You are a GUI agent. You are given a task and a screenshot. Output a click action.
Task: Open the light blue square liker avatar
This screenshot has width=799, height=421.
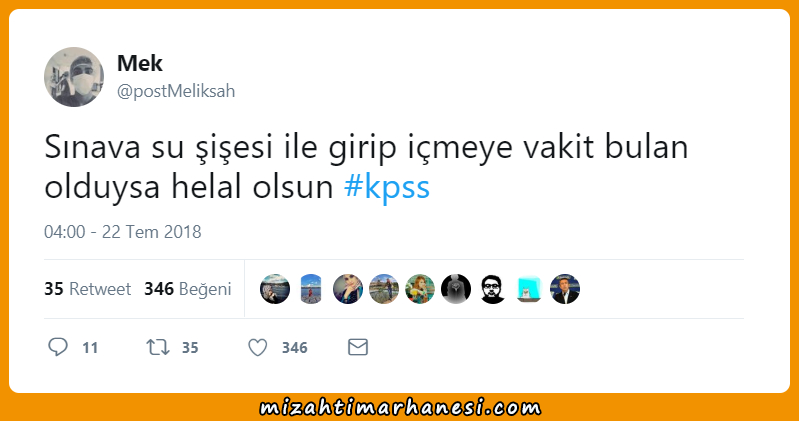(x=528, y=289)
